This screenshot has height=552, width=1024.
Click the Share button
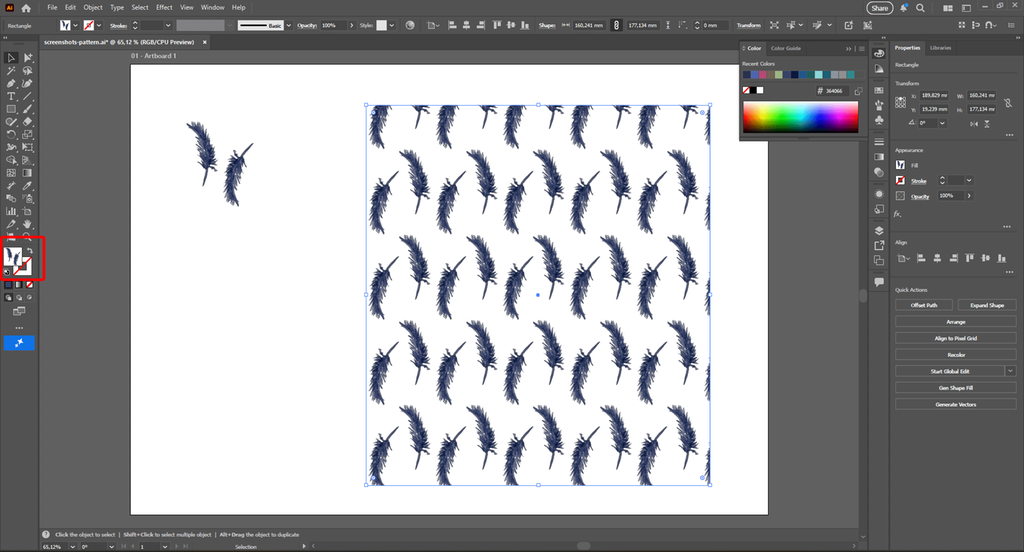pyautogui.click(x=880, y=8)
